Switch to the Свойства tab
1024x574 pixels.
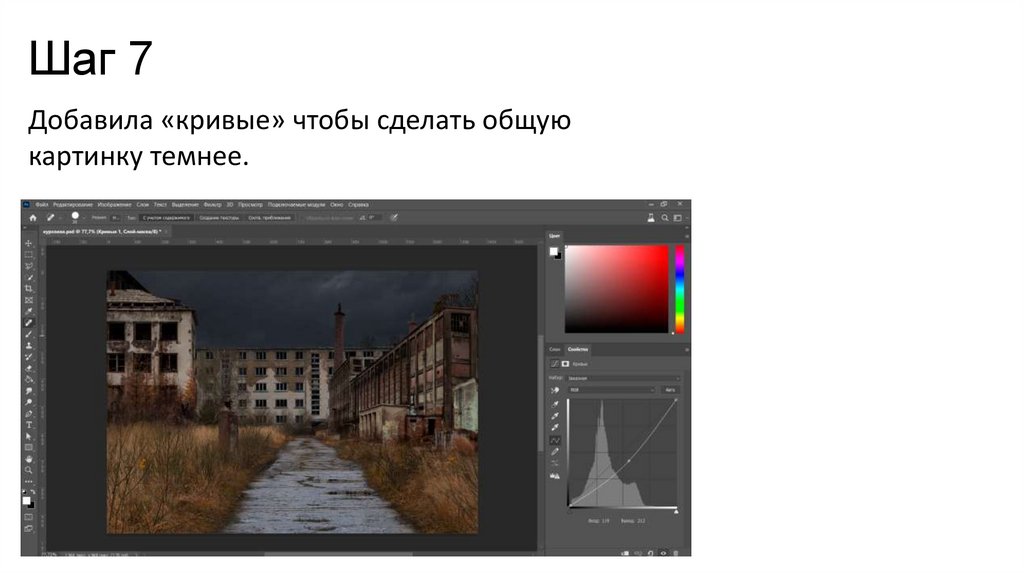tap(578, 349)
